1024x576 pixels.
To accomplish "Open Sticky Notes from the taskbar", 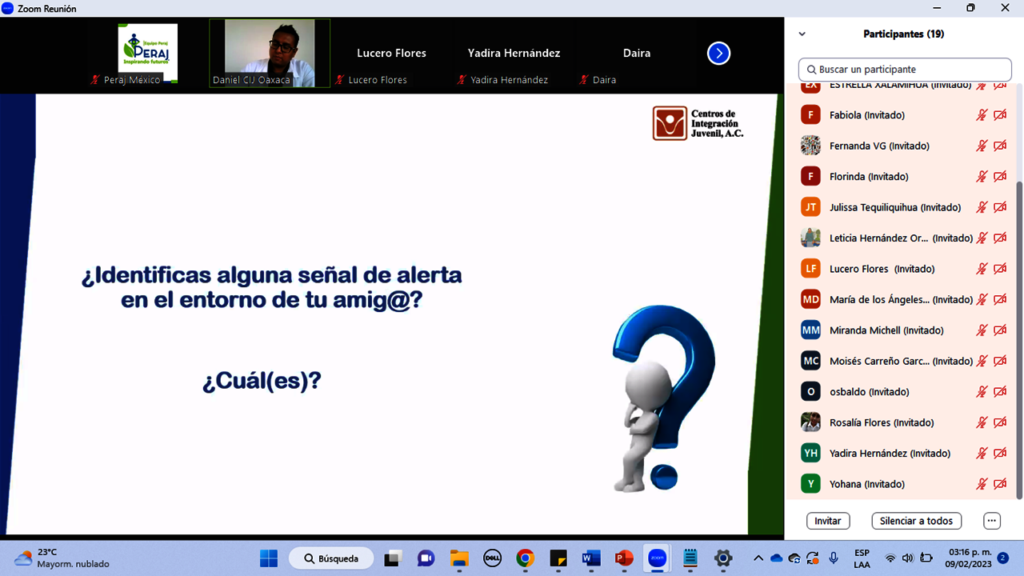I will tap(558, 558).
